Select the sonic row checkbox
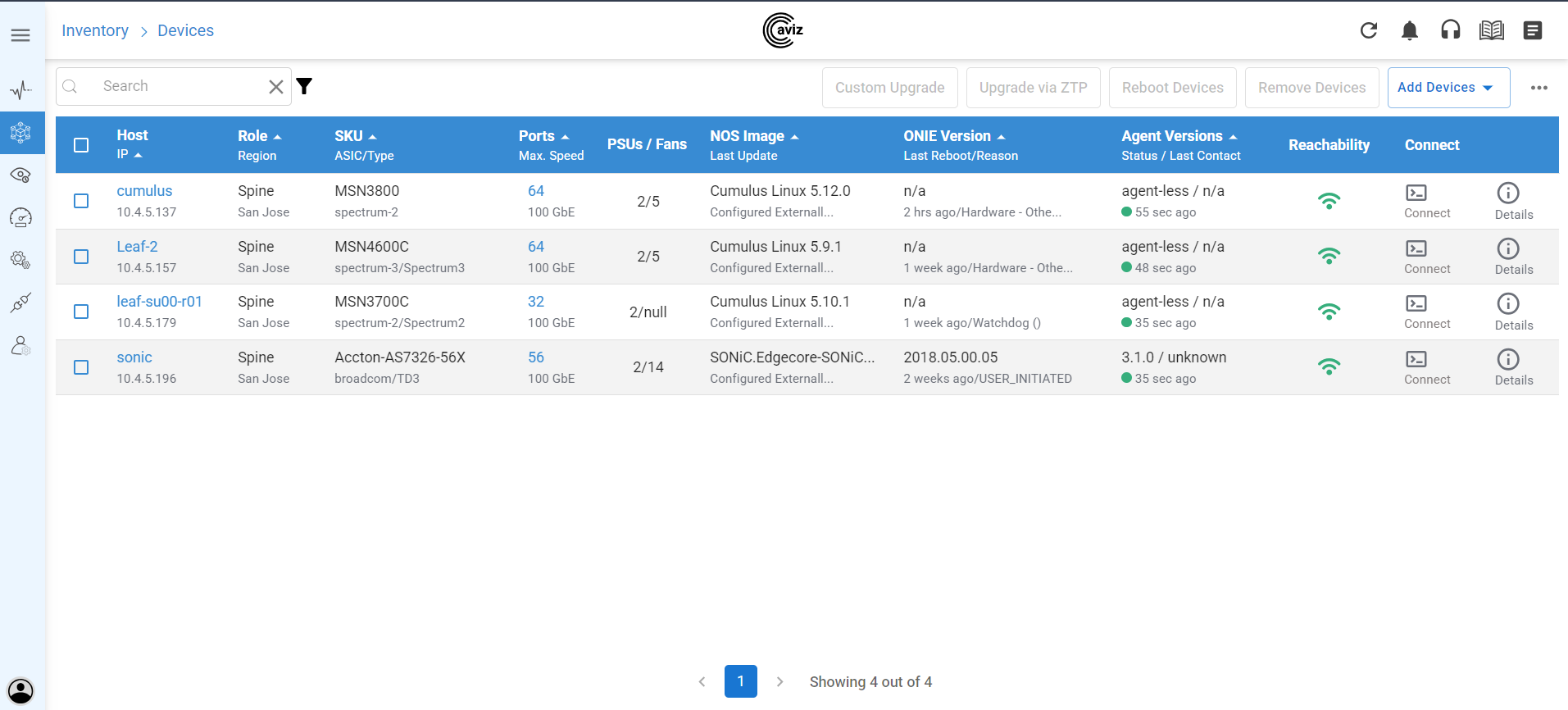 pos(81,367)
